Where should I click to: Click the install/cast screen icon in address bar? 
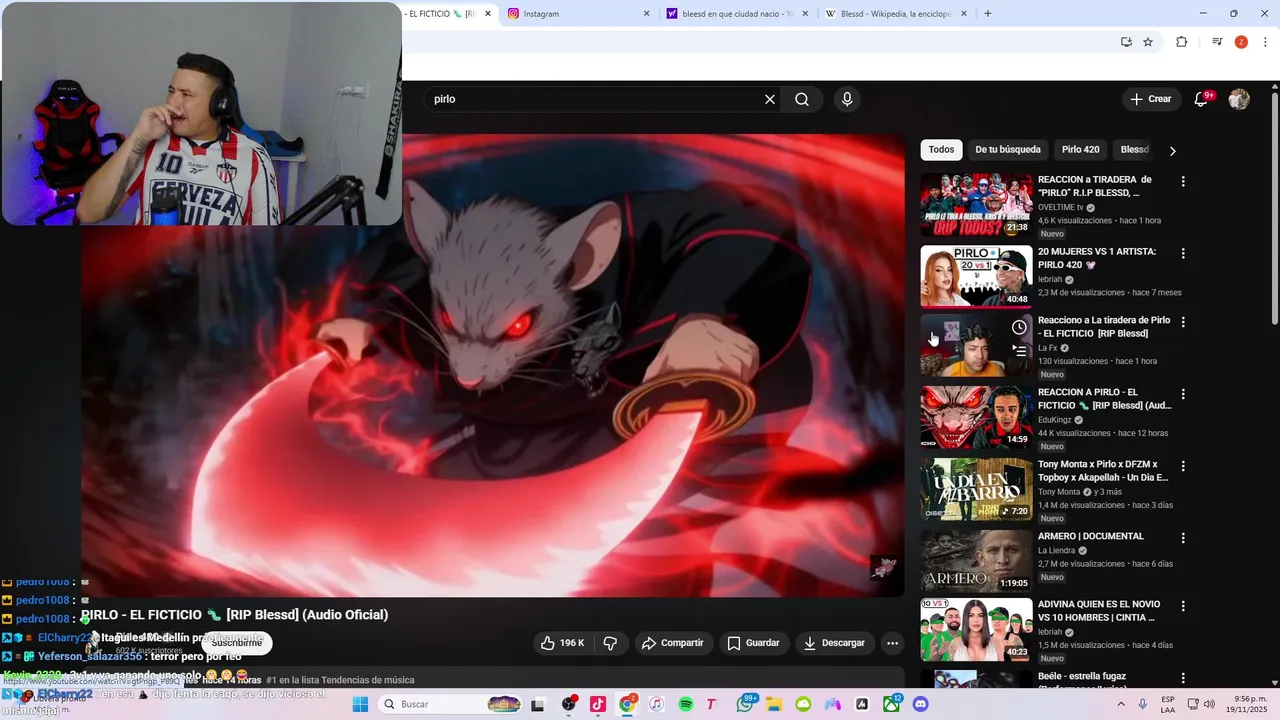pos(1126,42)
